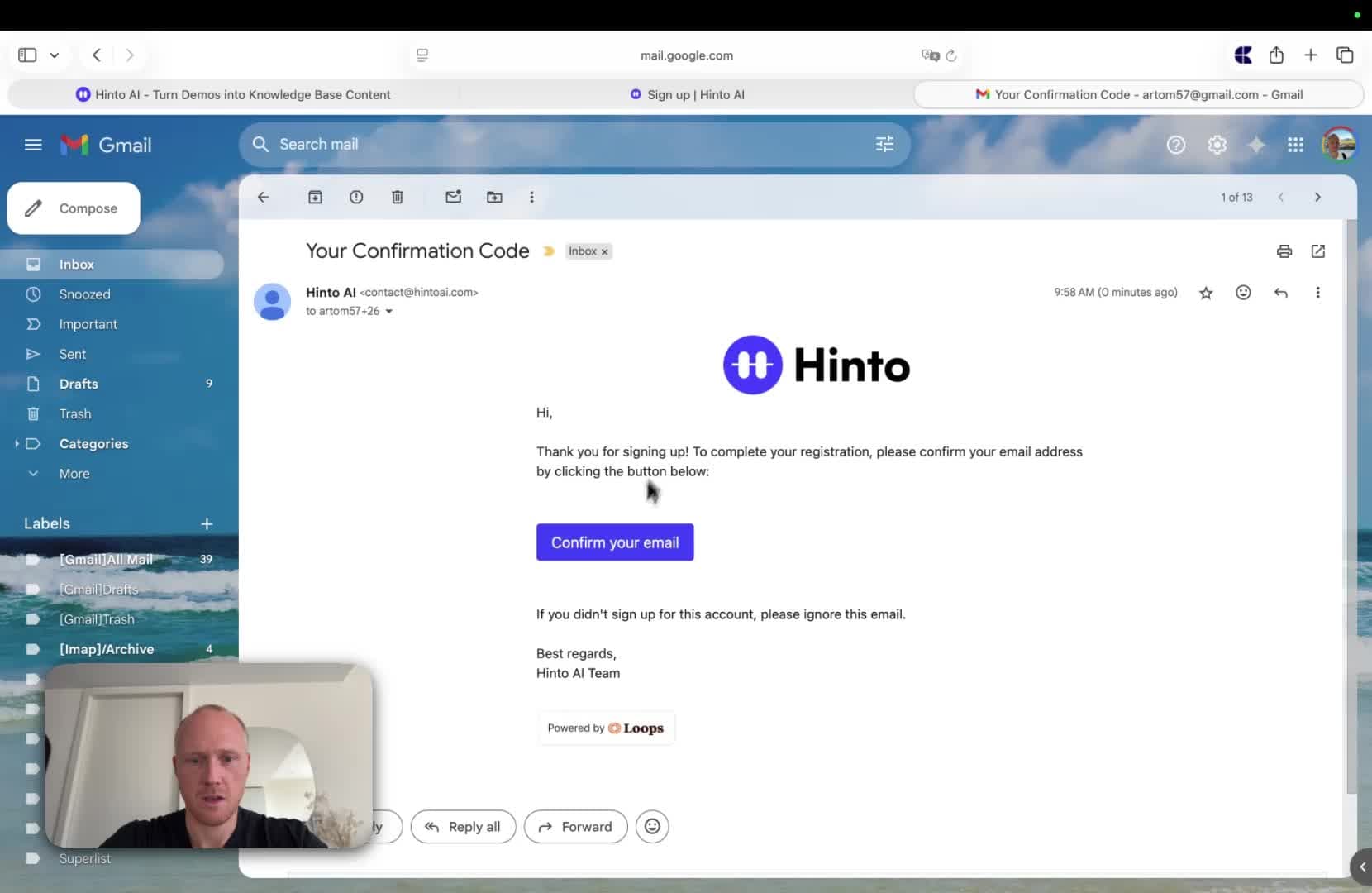This screenshot has height=893, width=1372.
Task: Toggle the importance marker next to subject
Action: point(549,251)
